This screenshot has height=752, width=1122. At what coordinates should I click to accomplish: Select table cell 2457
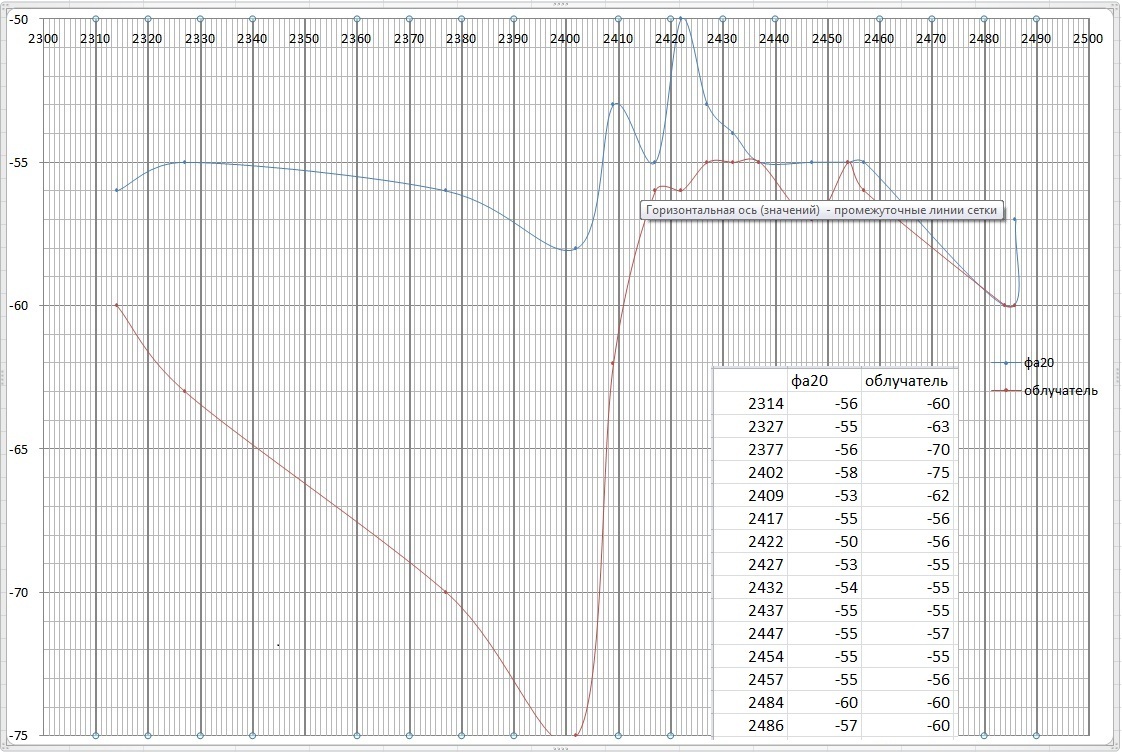tap(766, 679)
